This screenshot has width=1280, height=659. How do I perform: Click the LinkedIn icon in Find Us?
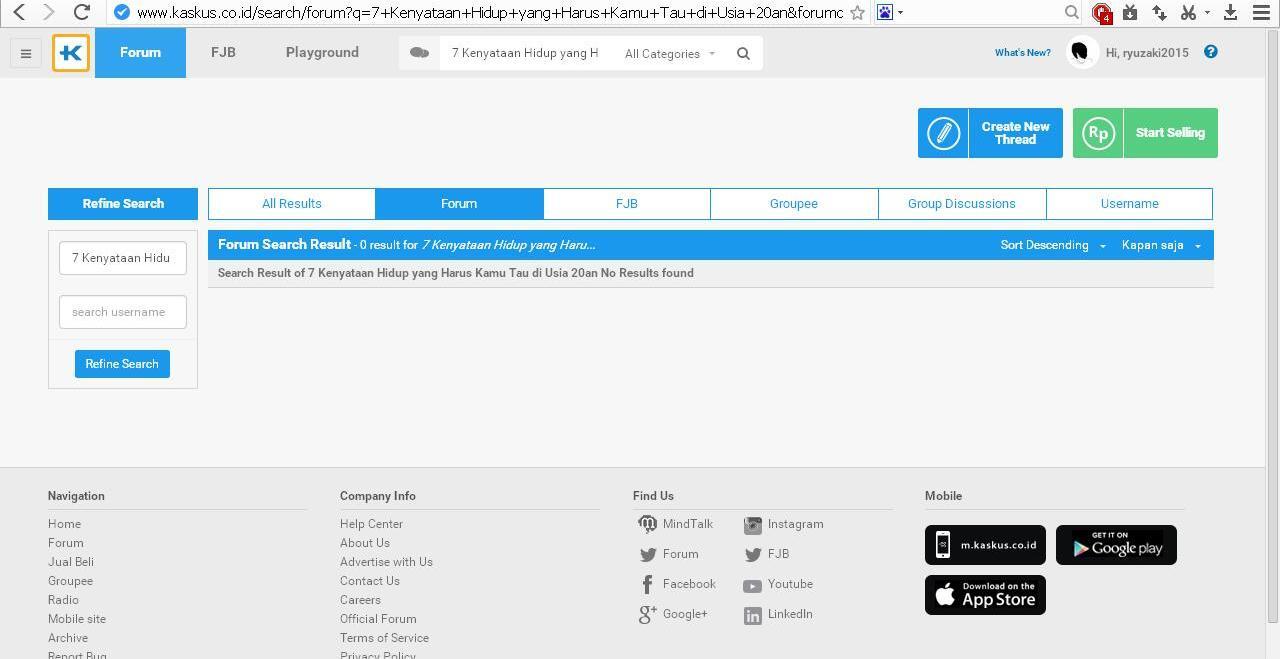click(753, 616)
